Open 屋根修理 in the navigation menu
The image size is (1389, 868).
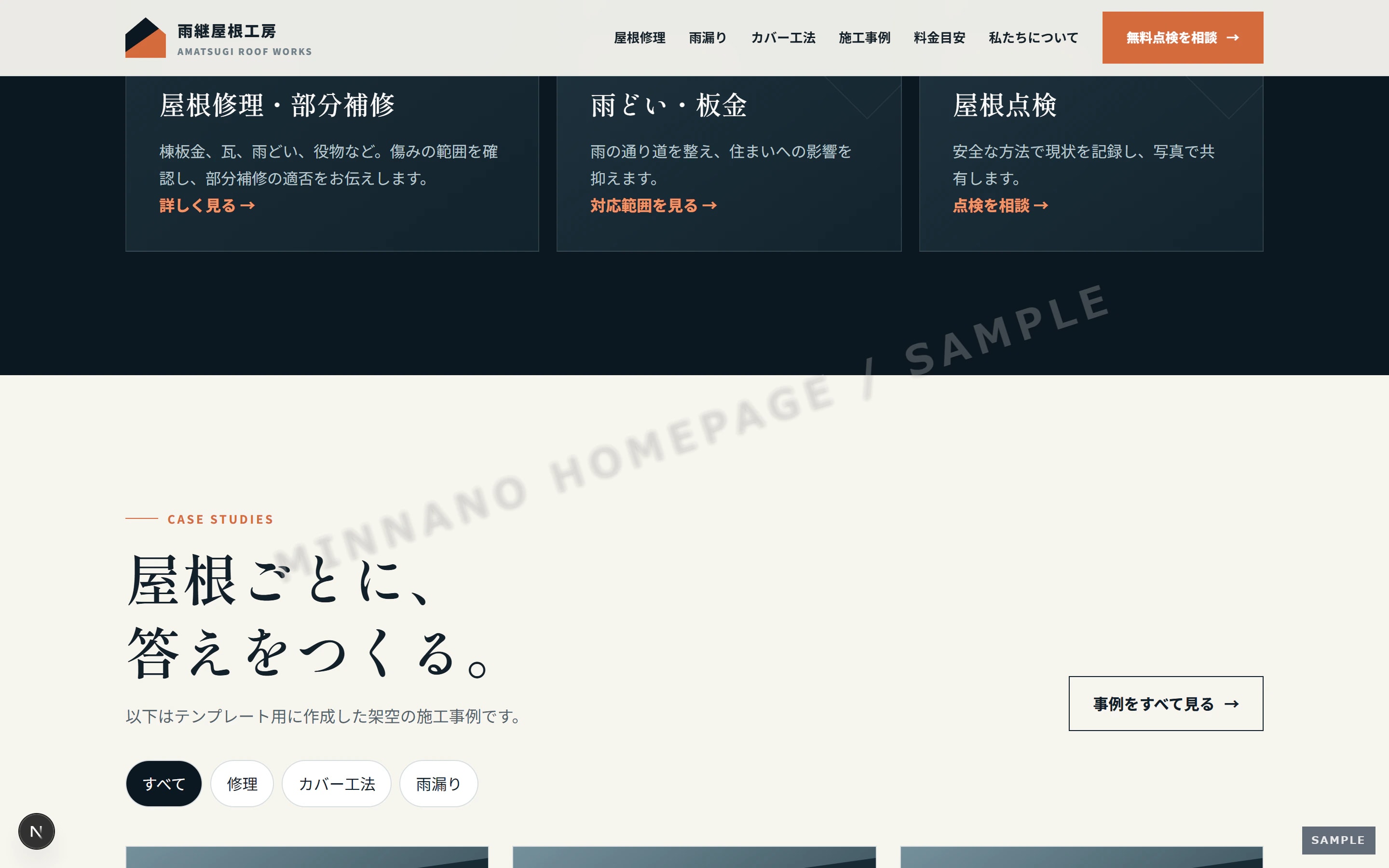[640, 38]
